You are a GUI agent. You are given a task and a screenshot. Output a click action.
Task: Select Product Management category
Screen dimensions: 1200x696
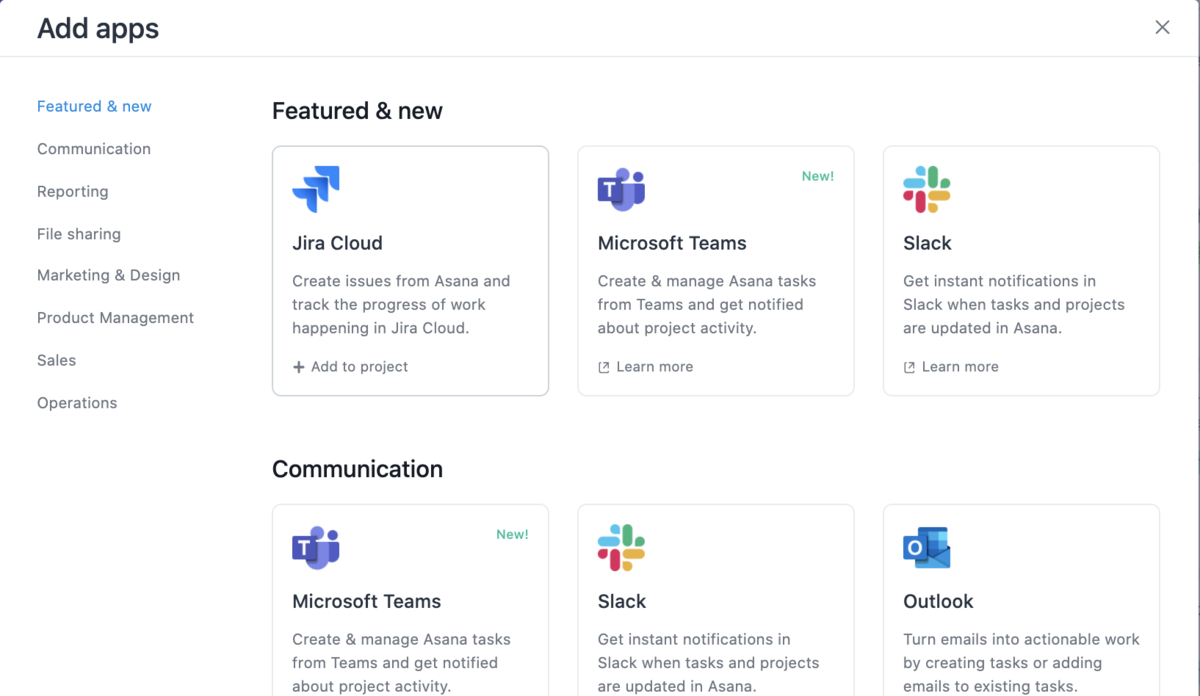pos(116,318)
